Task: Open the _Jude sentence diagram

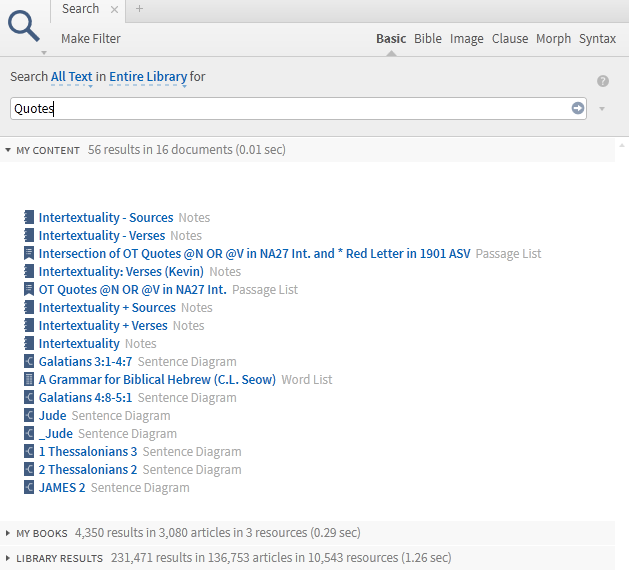Action: click(56, 434)
